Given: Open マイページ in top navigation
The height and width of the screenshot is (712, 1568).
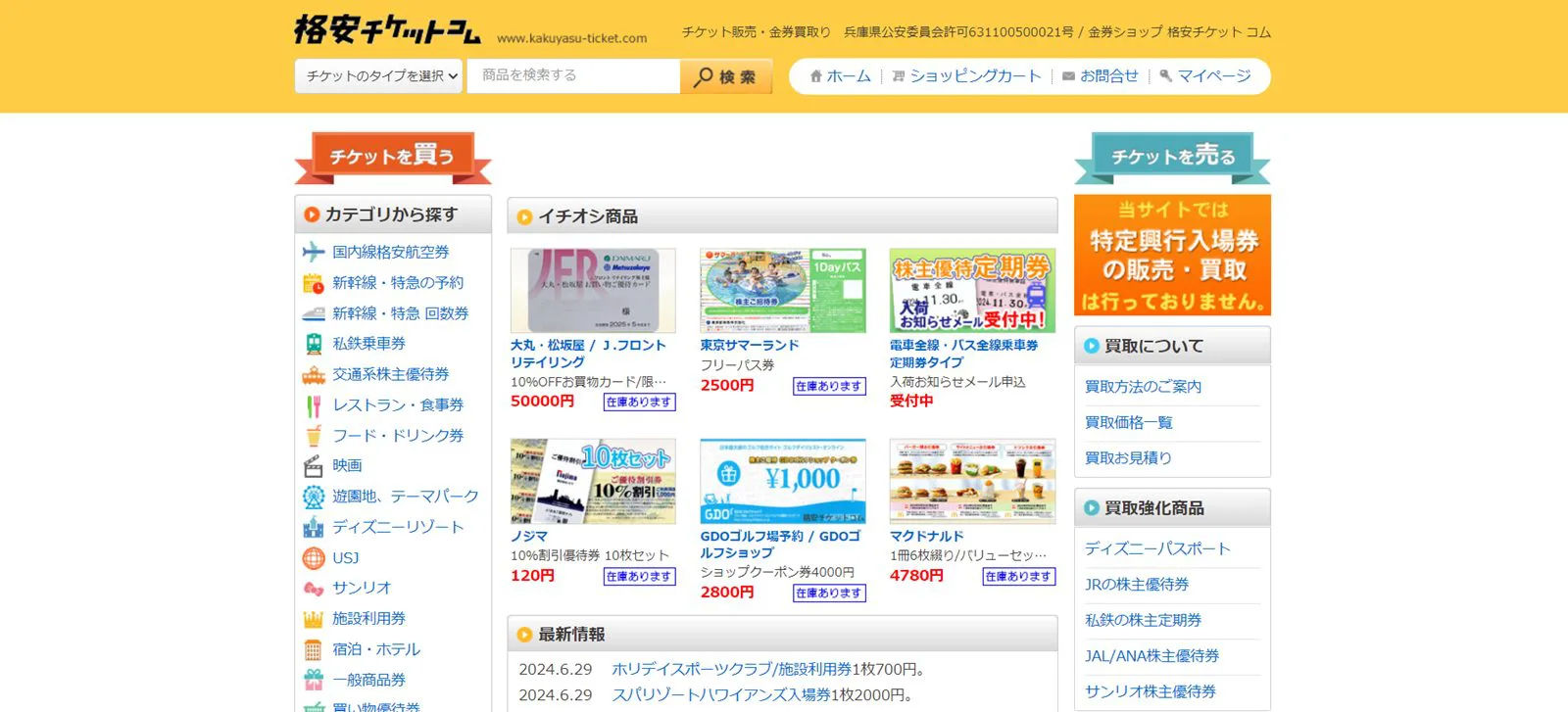Looking at the screenshot, I should [1205, 76].
